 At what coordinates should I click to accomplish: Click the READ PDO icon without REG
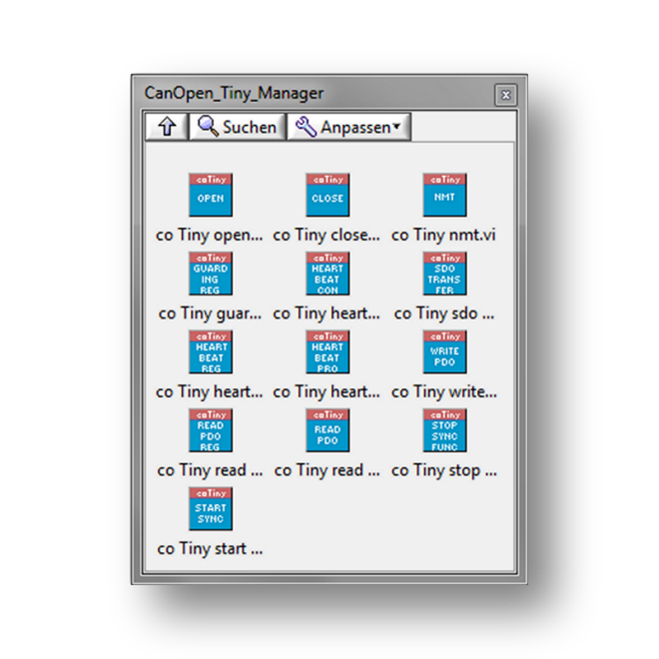[327, 429]
